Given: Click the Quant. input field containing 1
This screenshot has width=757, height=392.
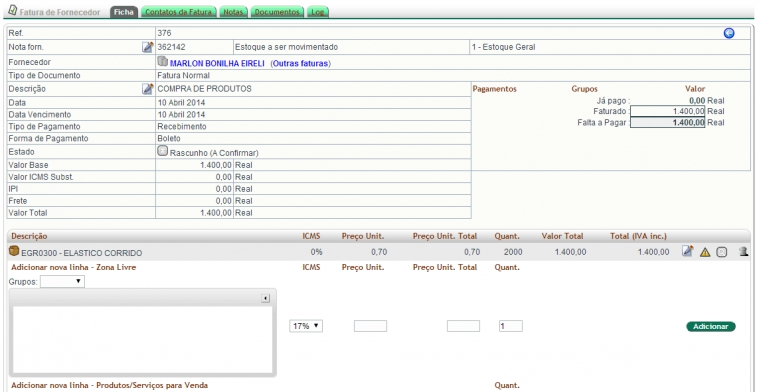Looking at the screenshot, I should pos(511,326).
